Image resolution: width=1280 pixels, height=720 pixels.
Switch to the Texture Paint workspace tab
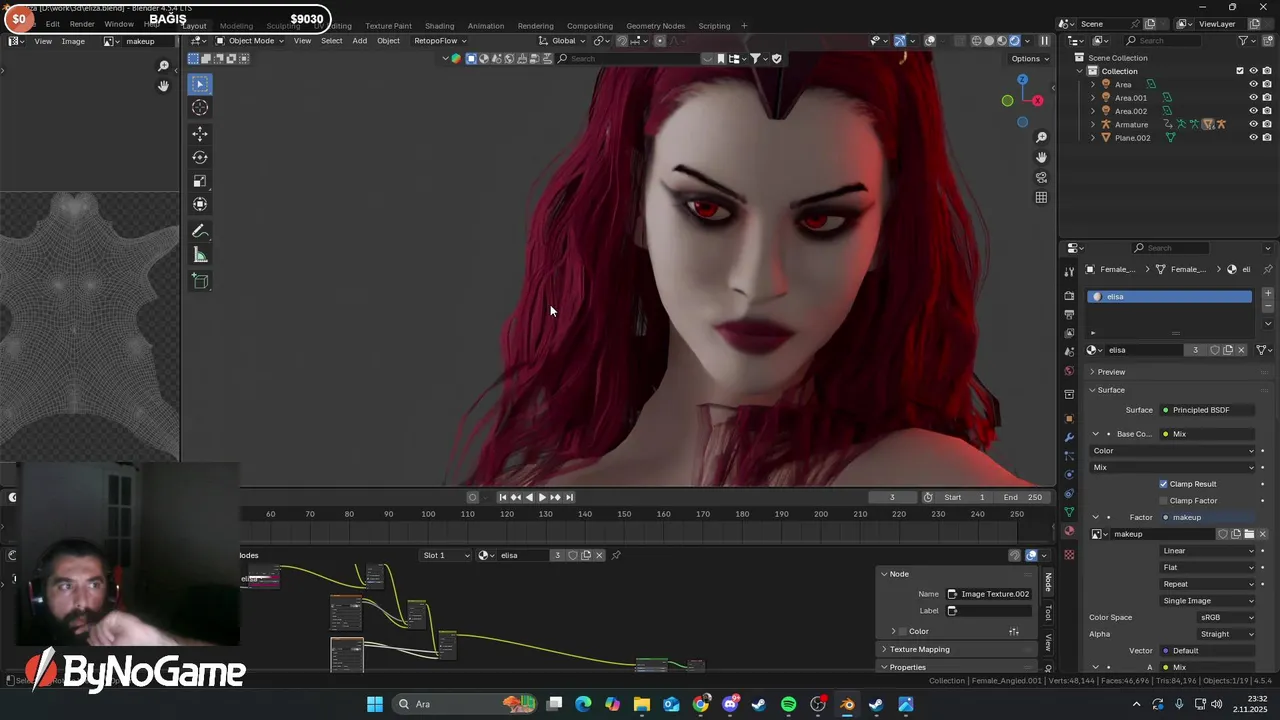coord(388,25)
